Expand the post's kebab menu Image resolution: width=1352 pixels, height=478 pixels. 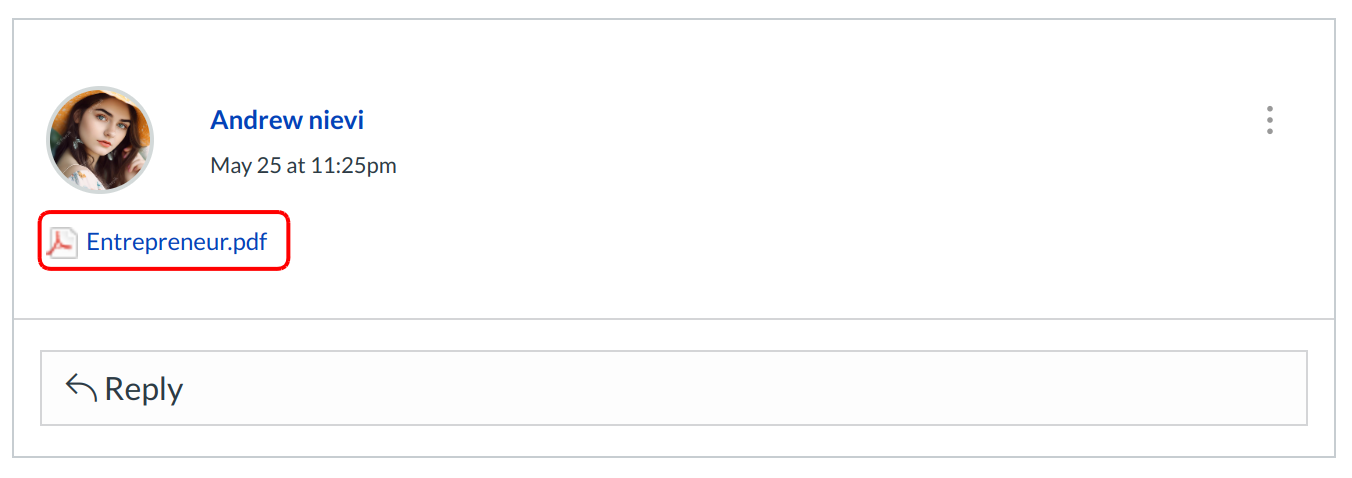1269,120
